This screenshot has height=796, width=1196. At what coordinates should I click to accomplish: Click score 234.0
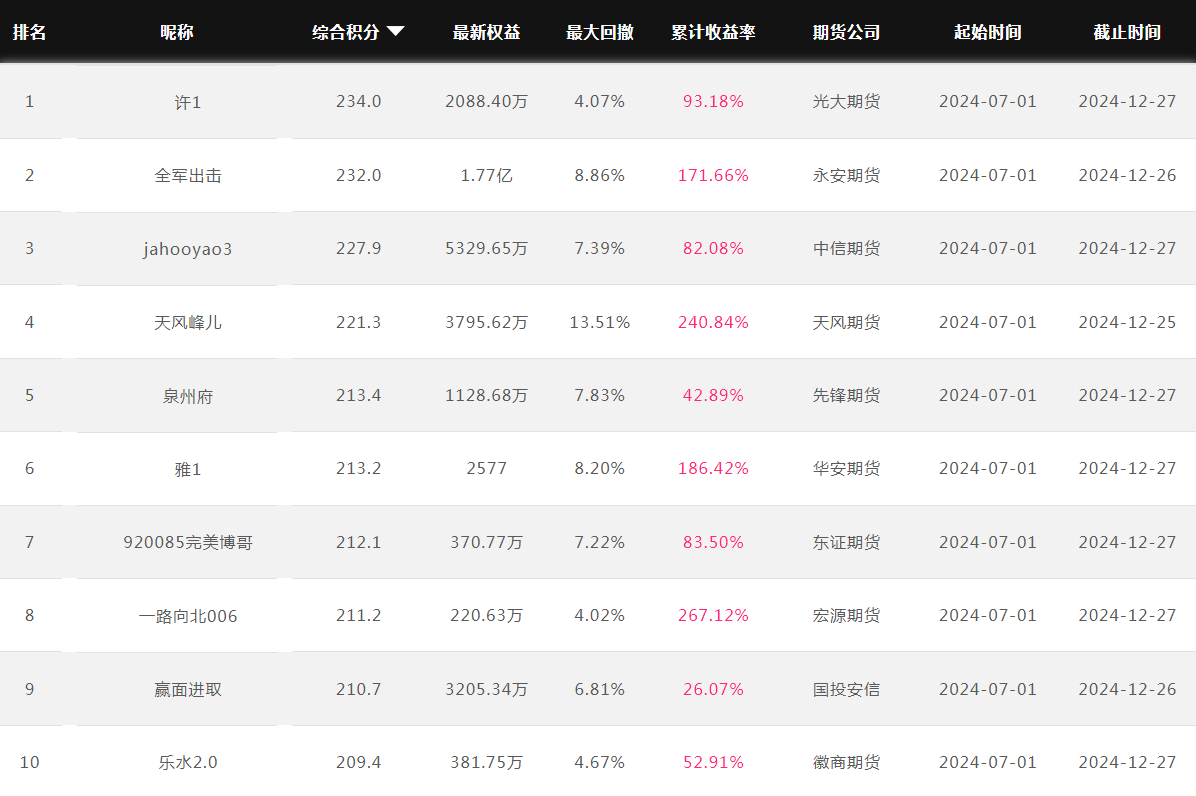pyautogui.click(x=358, y=101)
